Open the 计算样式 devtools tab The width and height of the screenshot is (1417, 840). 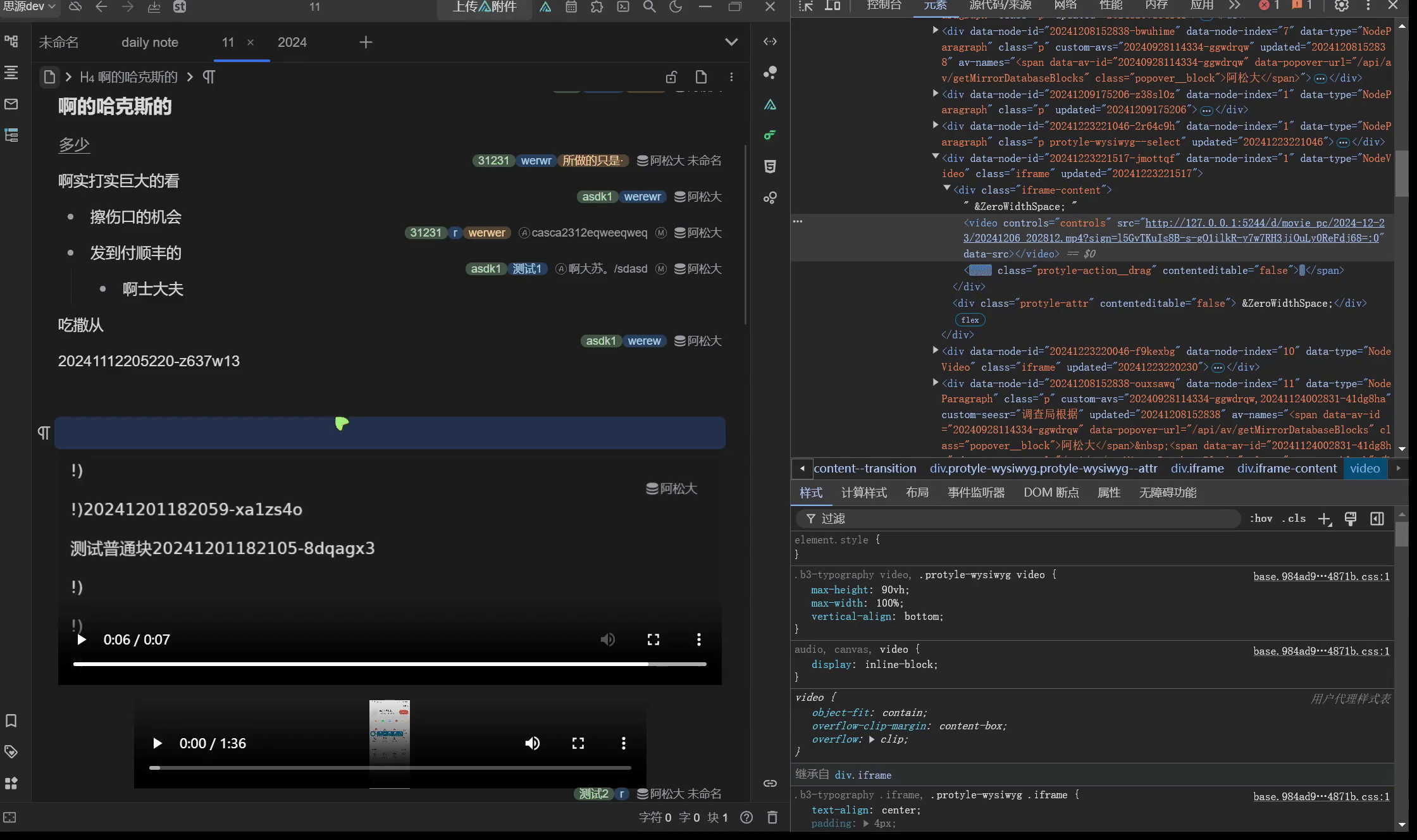pyautogui.click(x=863, y=493)
